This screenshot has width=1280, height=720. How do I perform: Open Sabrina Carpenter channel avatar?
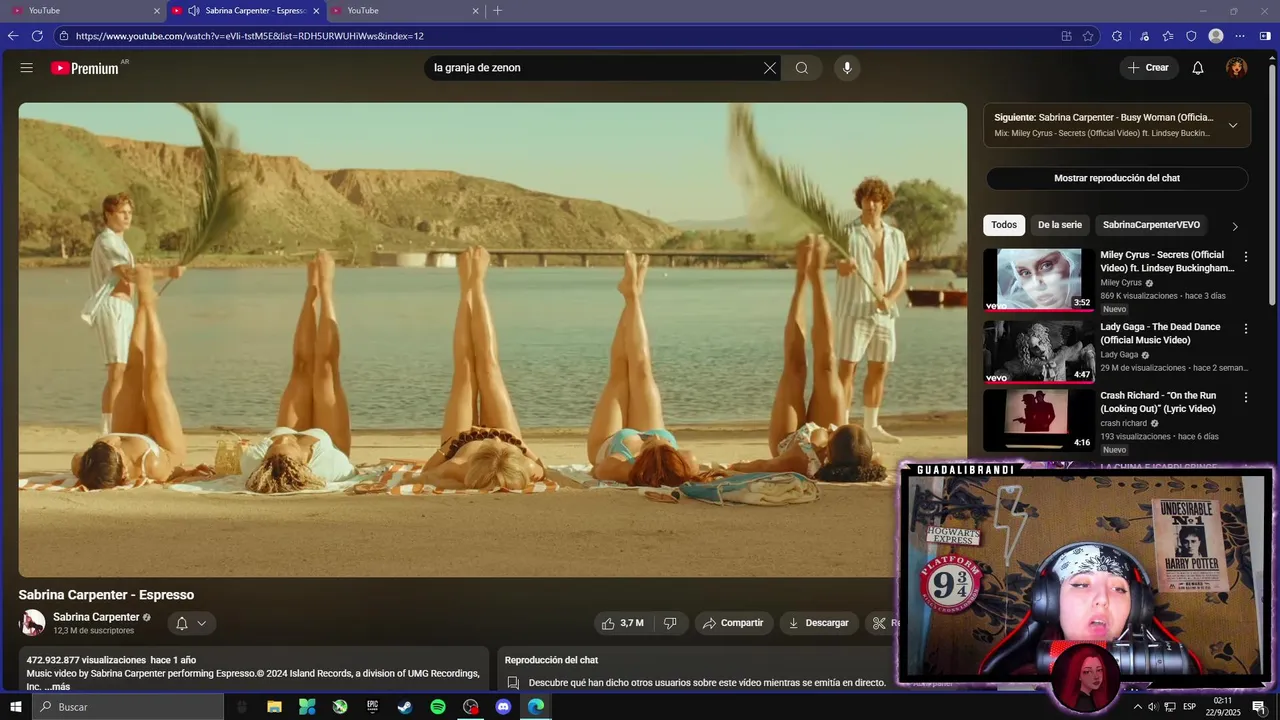point(32,623)
